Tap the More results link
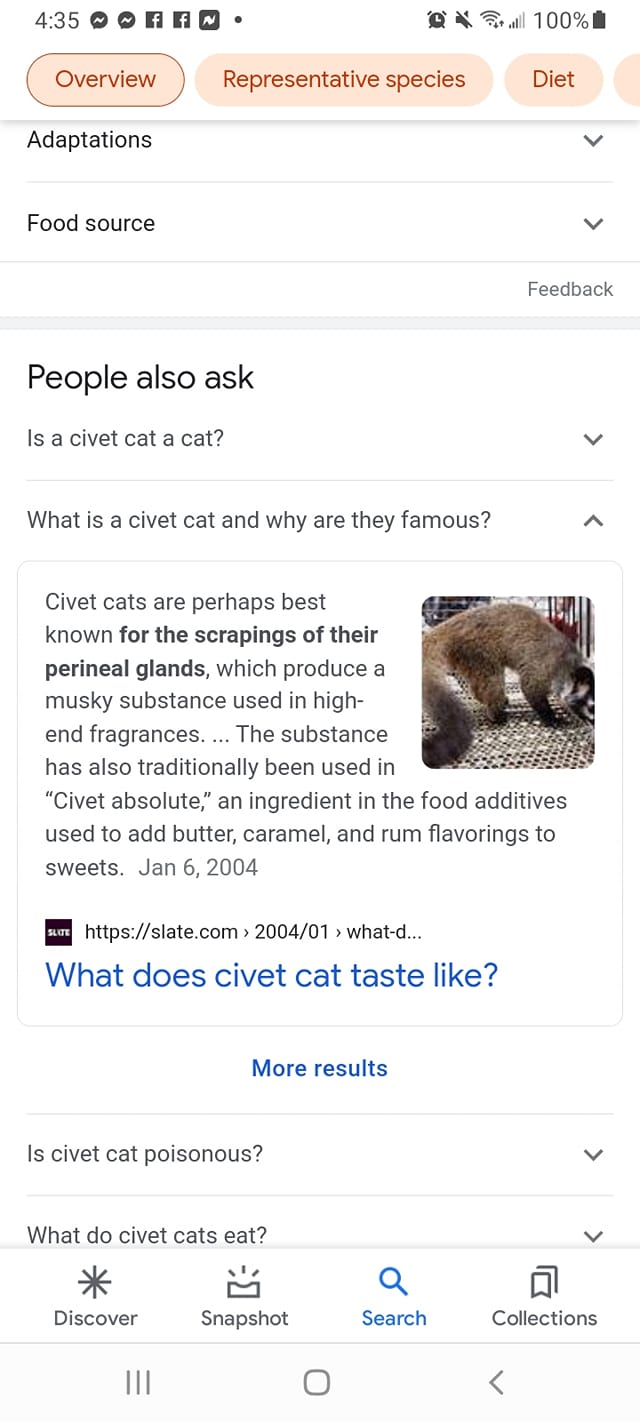Screen dimensions: 640x1422 320,1068
